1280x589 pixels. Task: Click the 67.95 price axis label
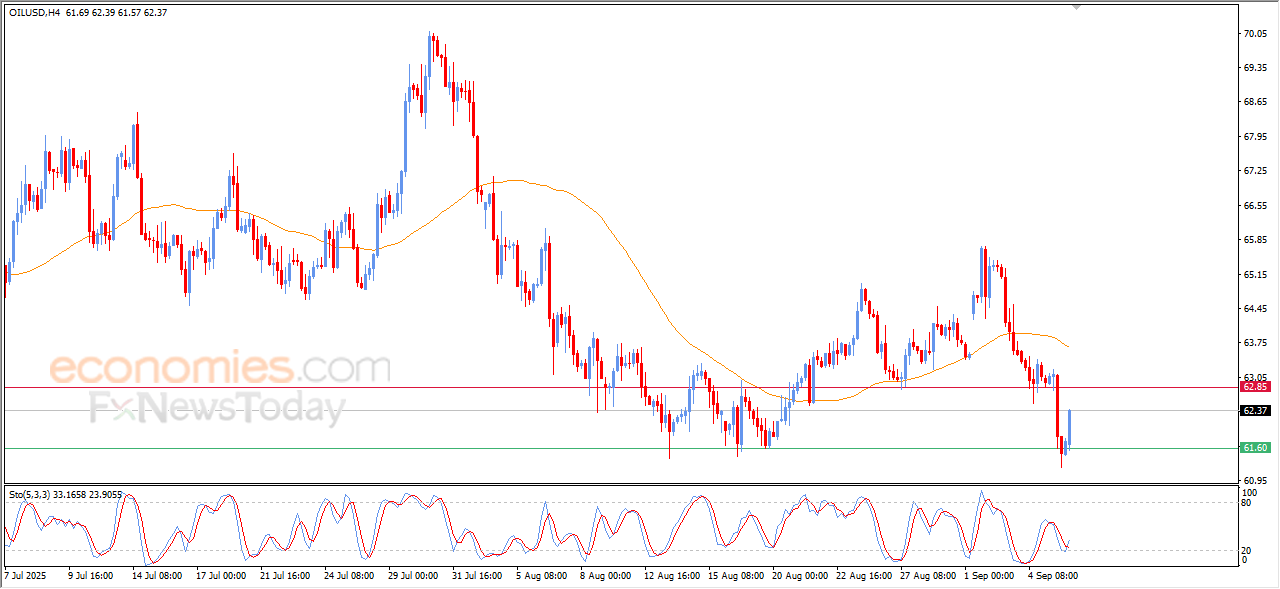[1256, 137]
